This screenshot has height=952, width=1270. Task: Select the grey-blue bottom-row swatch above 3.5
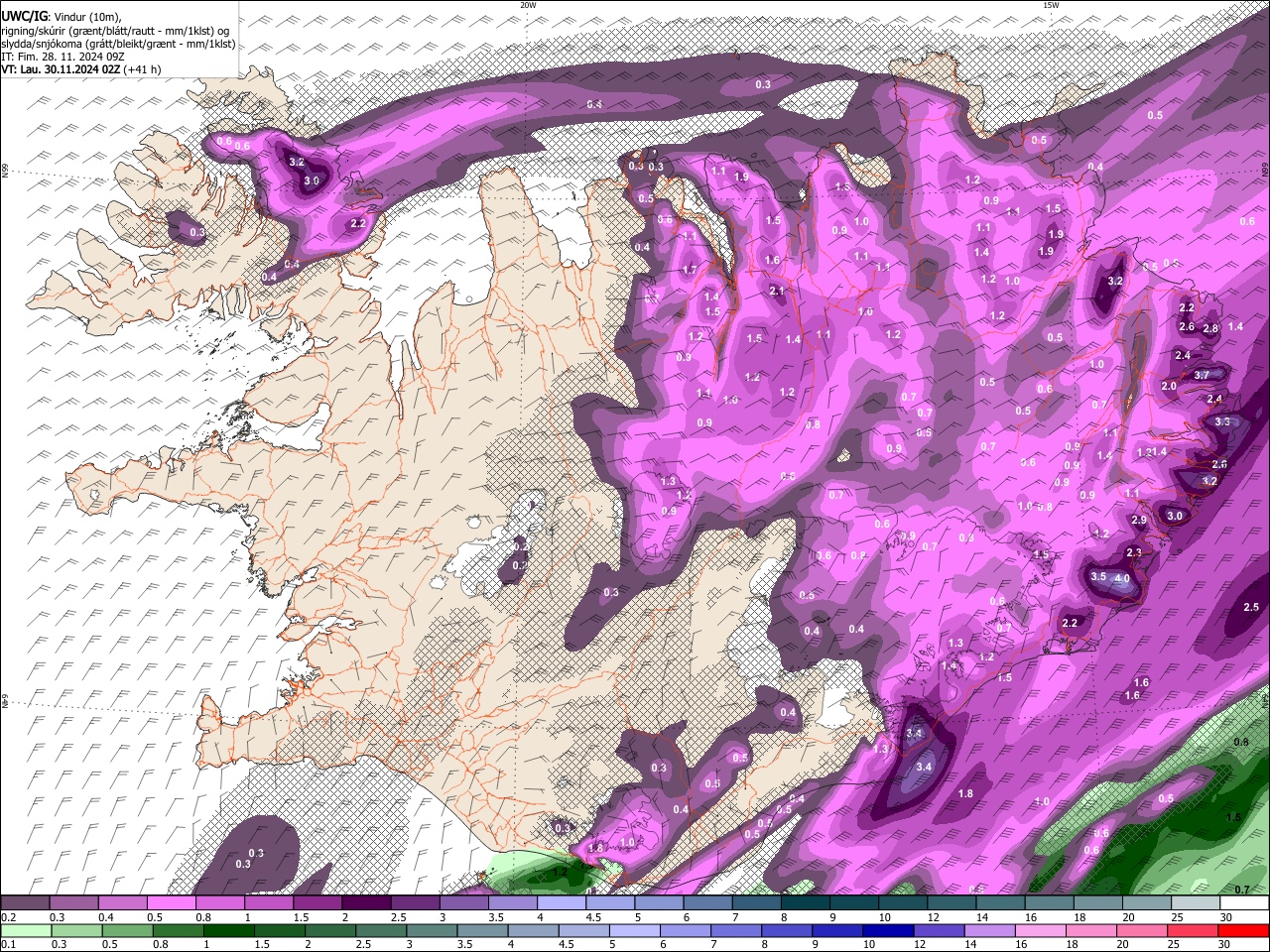point(481,931)
